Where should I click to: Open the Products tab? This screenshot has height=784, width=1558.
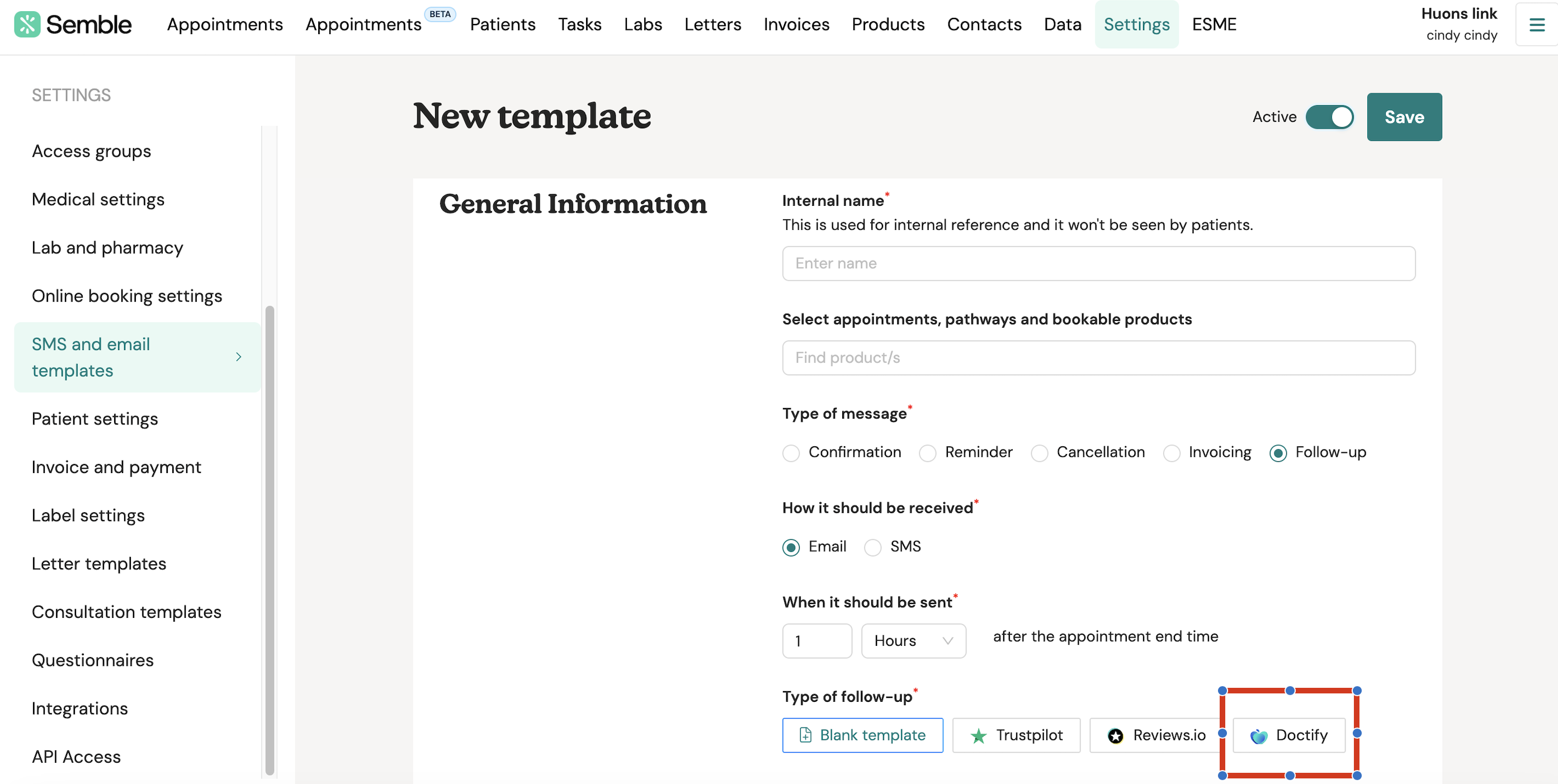tap(888, 24)
